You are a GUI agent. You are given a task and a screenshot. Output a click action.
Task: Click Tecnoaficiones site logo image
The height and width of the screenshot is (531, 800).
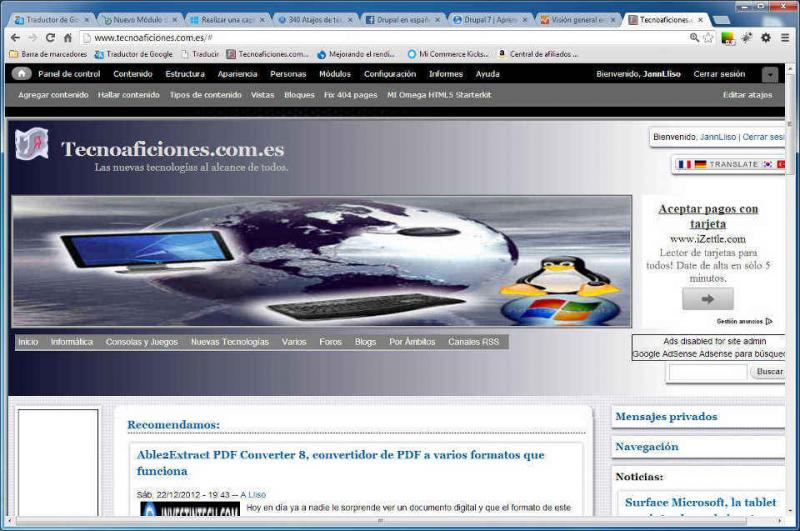pyautogui.click(x=32, y=144)
